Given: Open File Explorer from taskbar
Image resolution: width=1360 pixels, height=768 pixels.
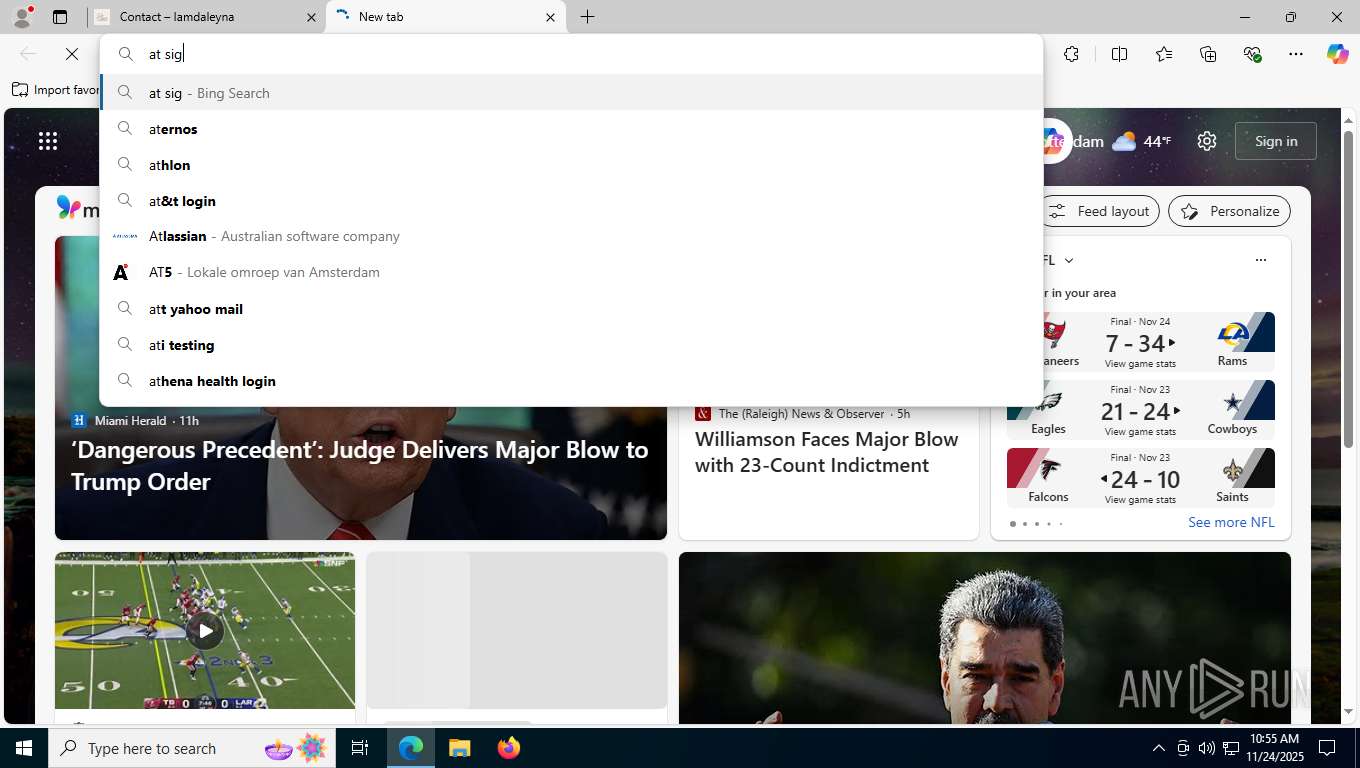Looking at the screenshot, I should [x=459, y=748].
